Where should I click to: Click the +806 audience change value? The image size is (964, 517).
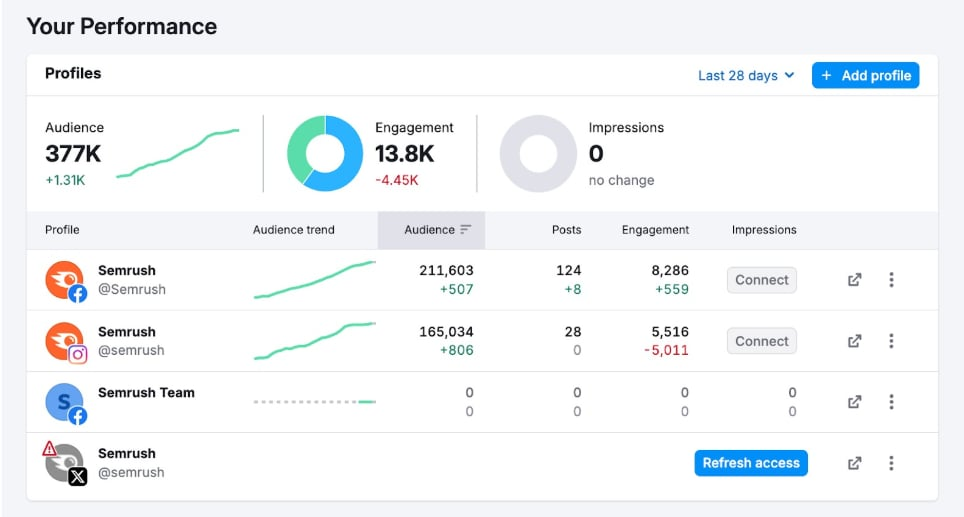tap(456, 350)
